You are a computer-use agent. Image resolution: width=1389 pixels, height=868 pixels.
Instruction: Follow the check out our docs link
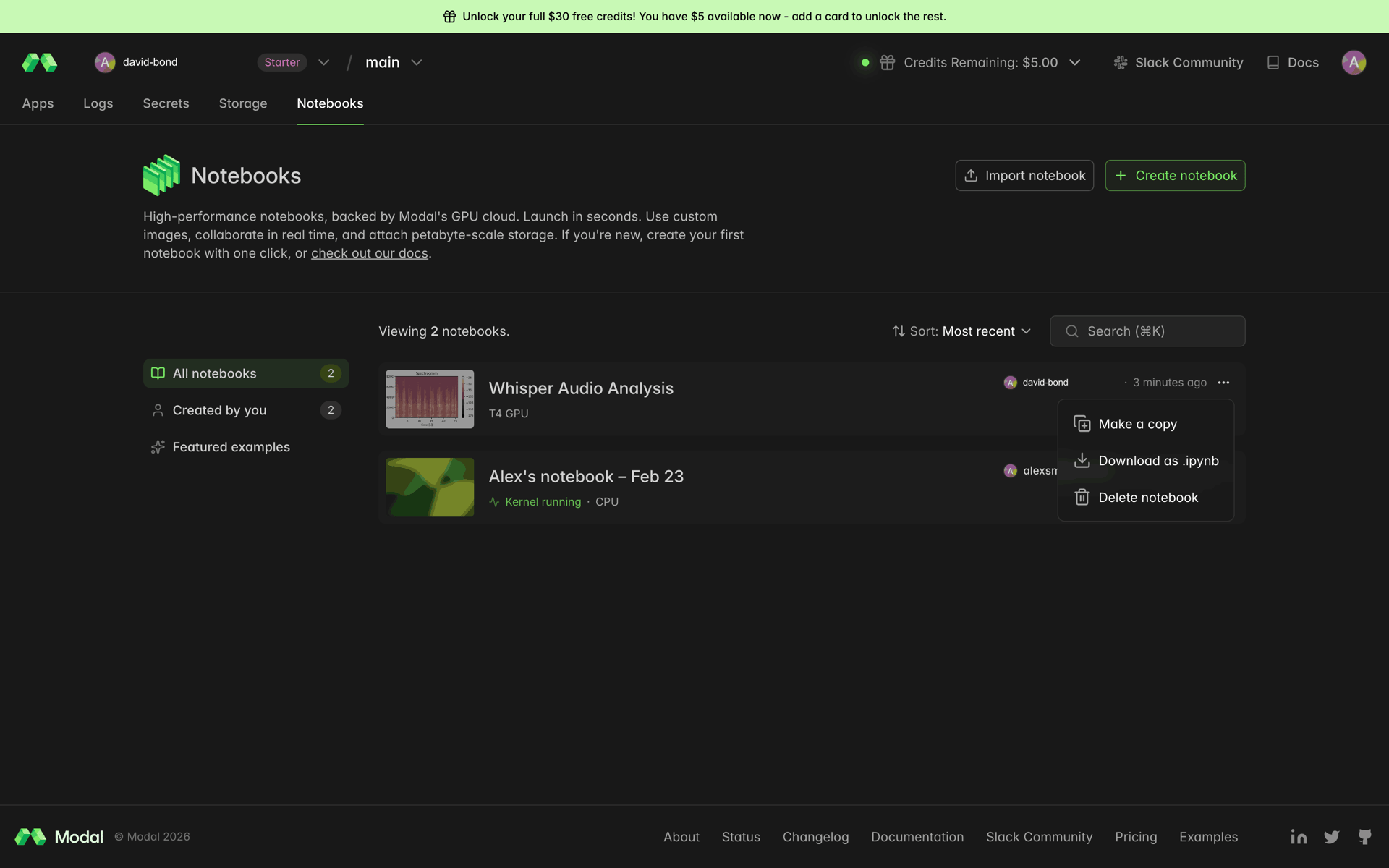(x=370, y=253)
